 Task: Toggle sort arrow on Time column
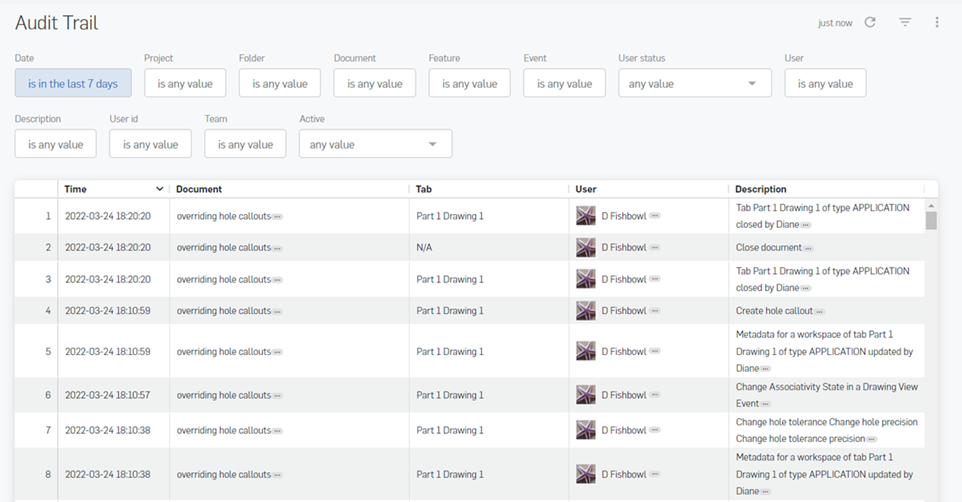click(159, 189)
